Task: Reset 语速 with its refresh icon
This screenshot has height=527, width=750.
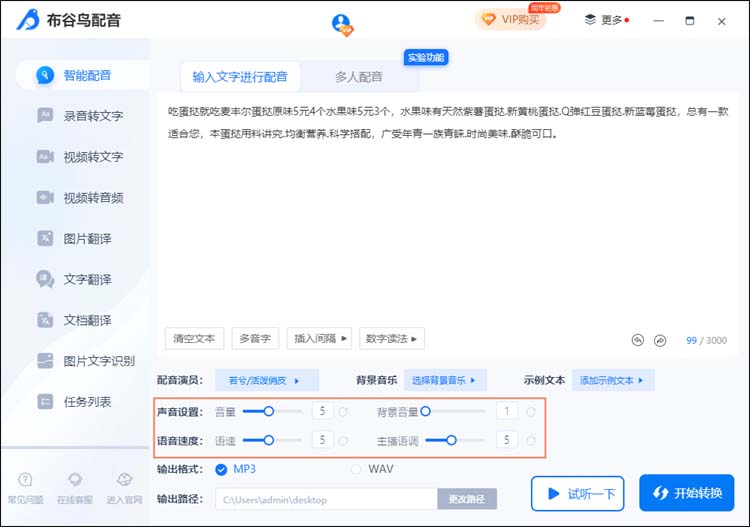Action: tap(343, 440)
